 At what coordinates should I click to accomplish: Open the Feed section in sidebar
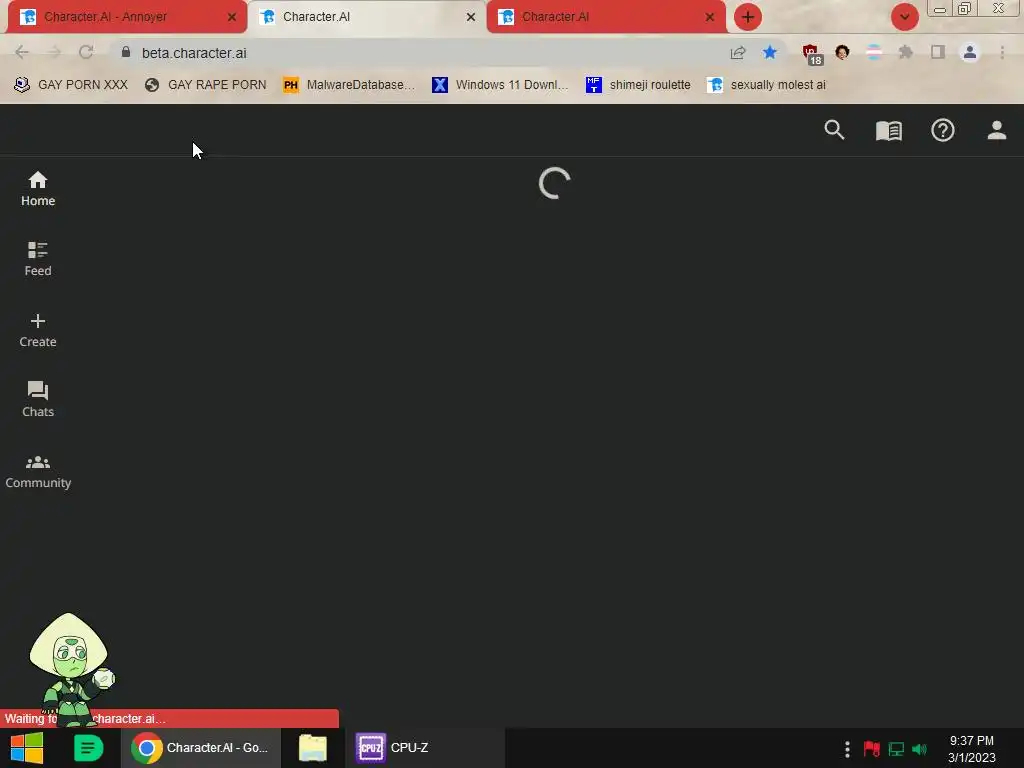point(38,259)
